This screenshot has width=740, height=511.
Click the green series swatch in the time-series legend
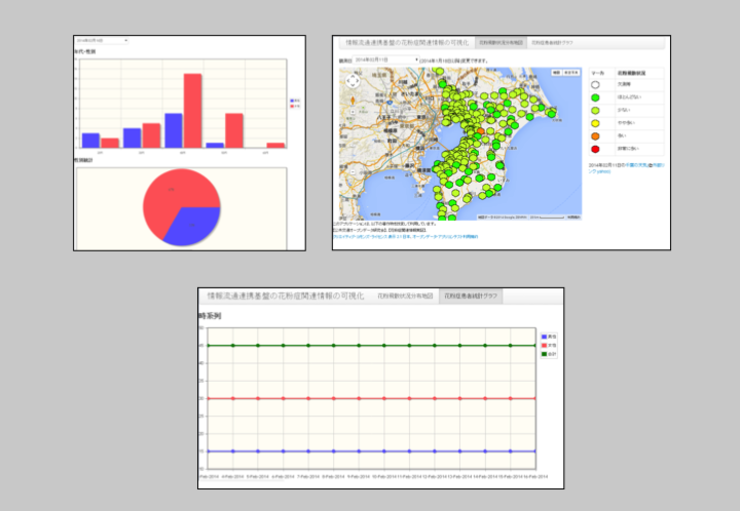pos(544,354)
